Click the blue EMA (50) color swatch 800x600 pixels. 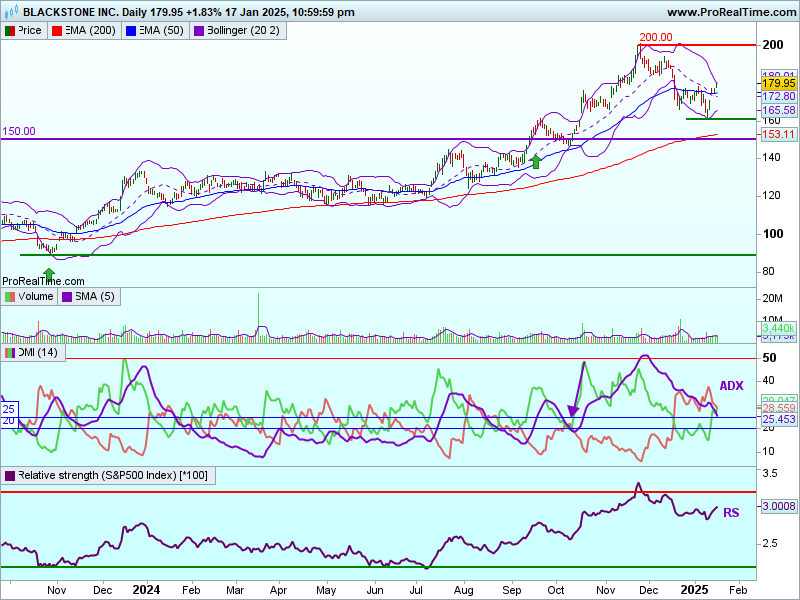coord(130,31)
